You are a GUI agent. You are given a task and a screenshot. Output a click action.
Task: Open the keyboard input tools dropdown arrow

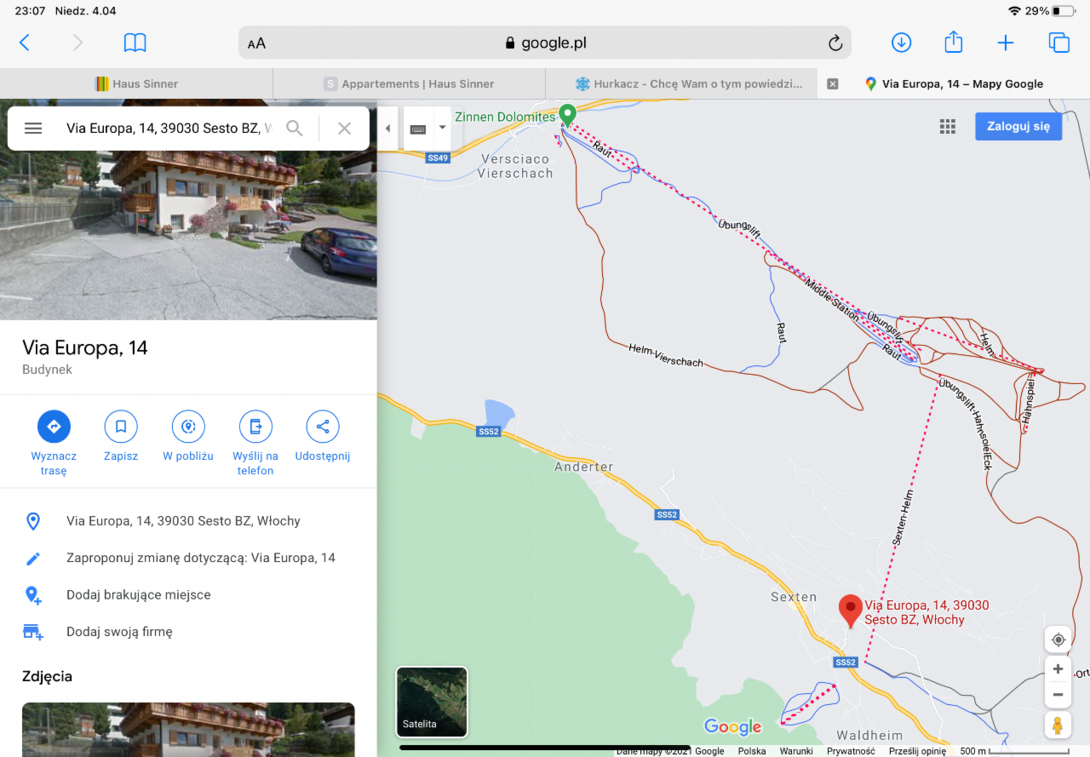tap(442, 127)
